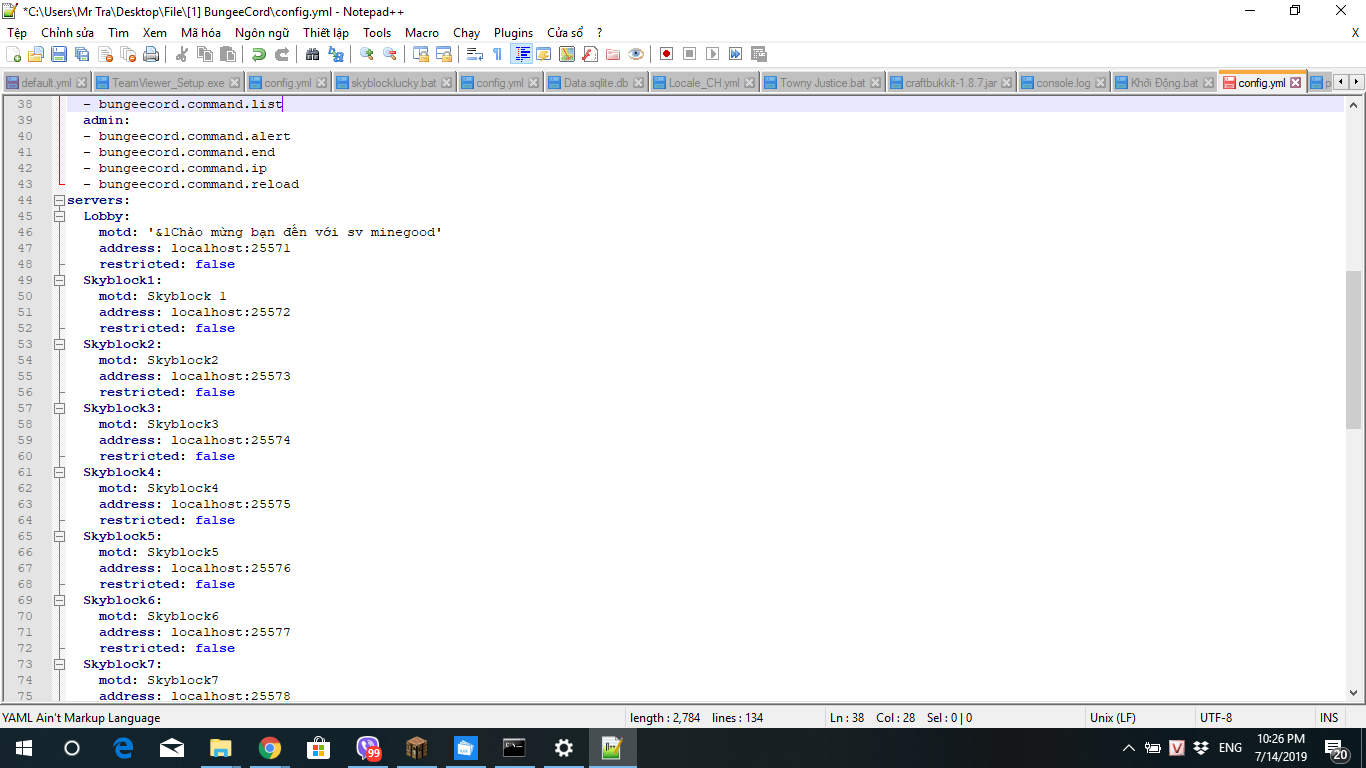Click the Paste clipboard icon
The width and height of the screenshot is (1366, 768).
point(228,54)
